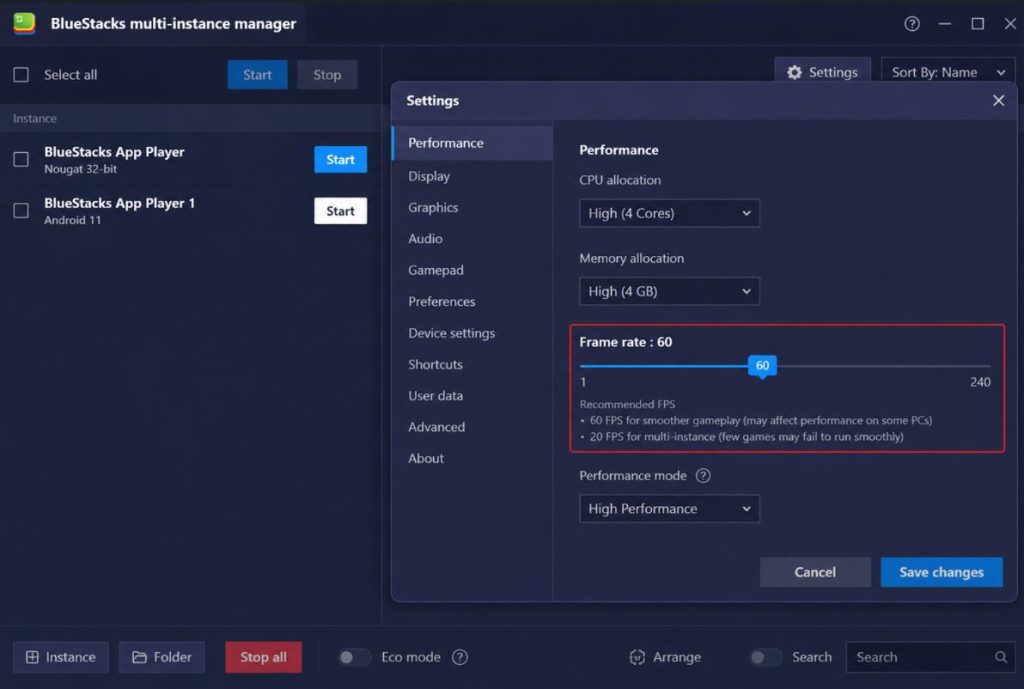Check the BlueStacks App Player Nougat 32-bit checkbox

21,159
